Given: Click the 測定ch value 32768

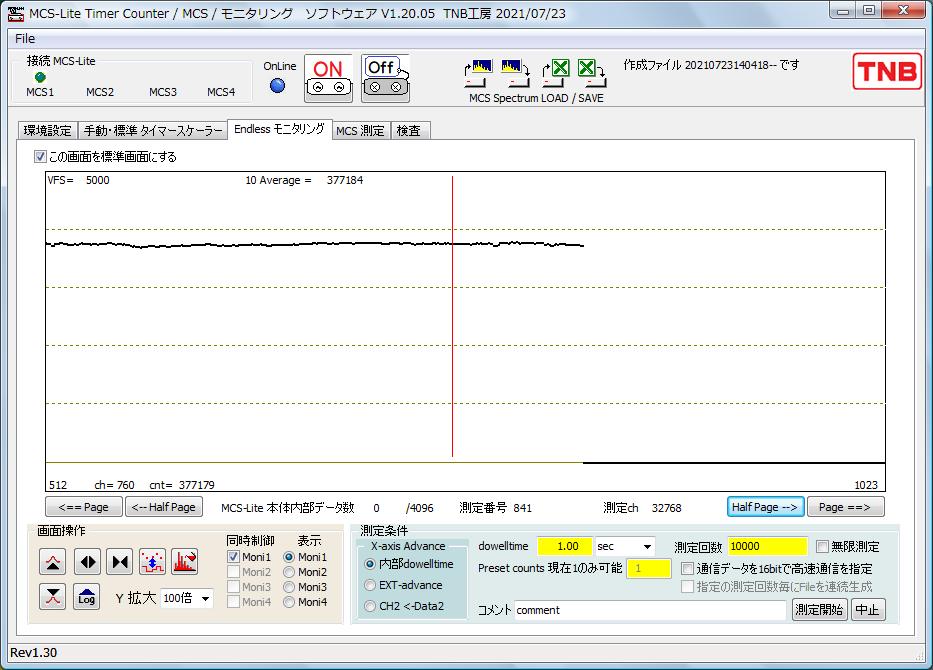Looking at the screenshot, I should coord(666,508).
